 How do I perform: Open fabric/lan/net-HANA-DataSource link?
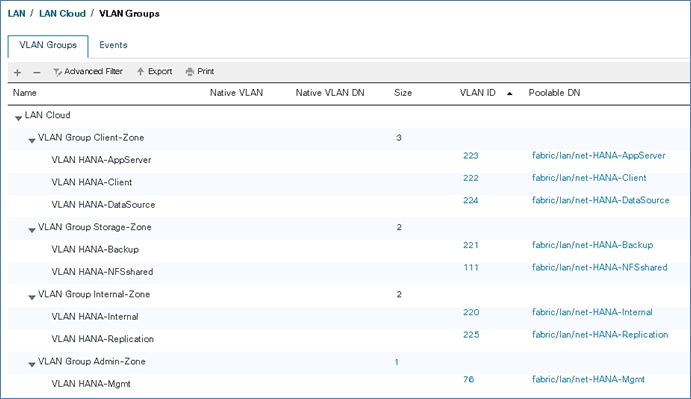[x=601, y=201]
